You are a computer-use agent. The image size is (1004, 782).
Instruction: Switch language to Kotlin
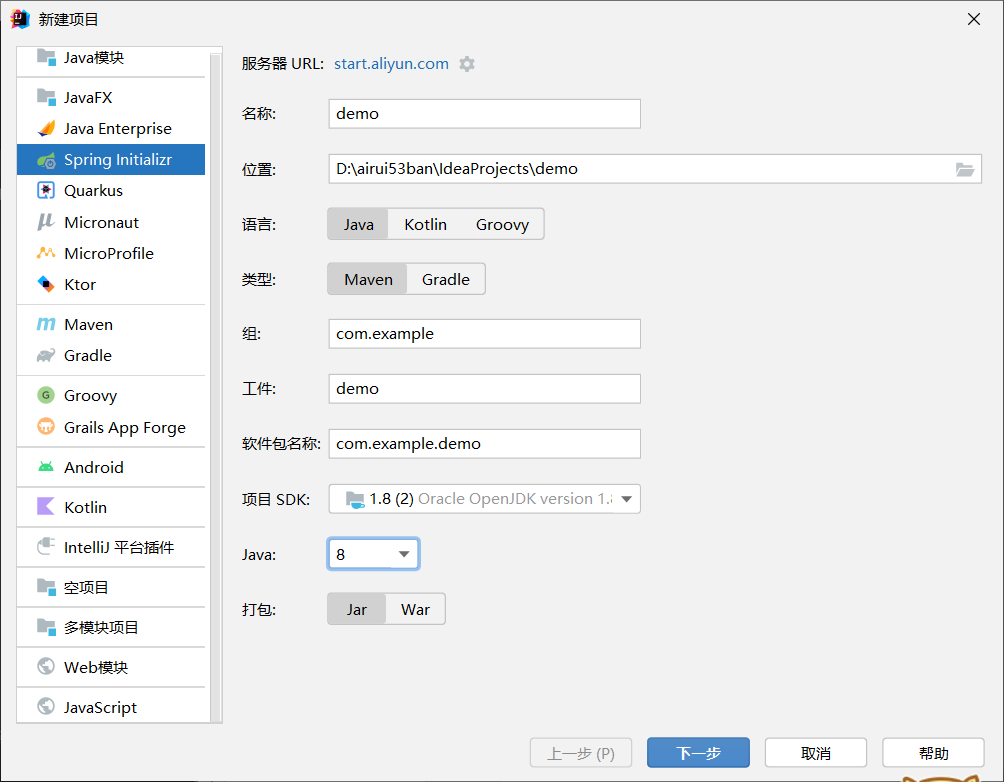click(425, 224)
